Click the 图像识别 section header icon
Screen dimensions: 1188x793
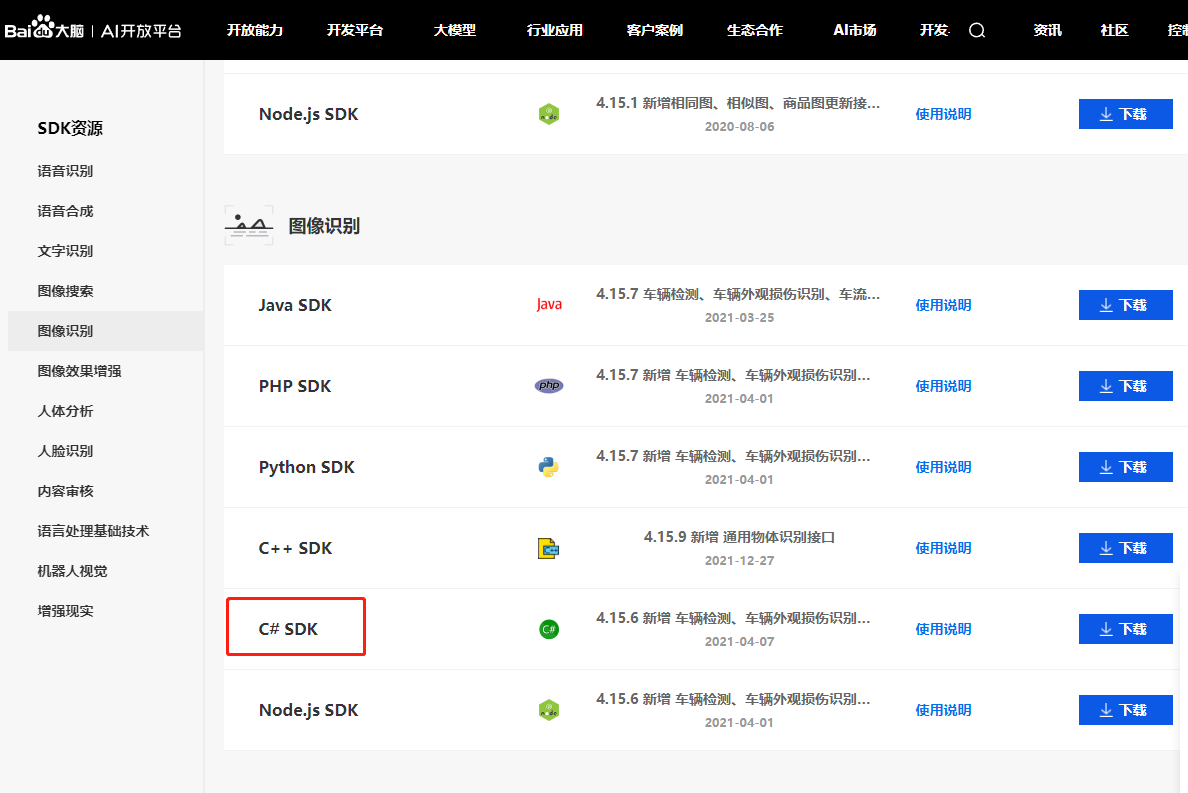click(x=249, y=226)
